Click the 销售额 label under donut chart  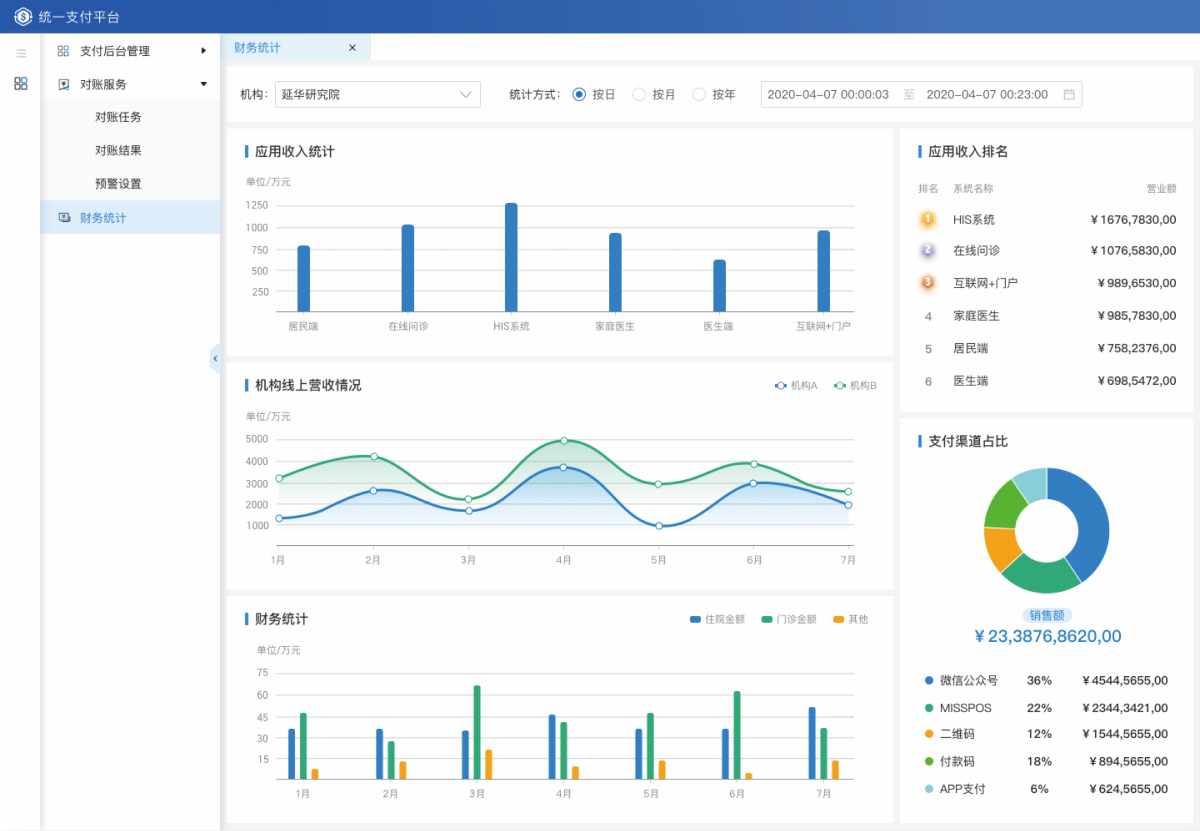[x=1047, y=615]
